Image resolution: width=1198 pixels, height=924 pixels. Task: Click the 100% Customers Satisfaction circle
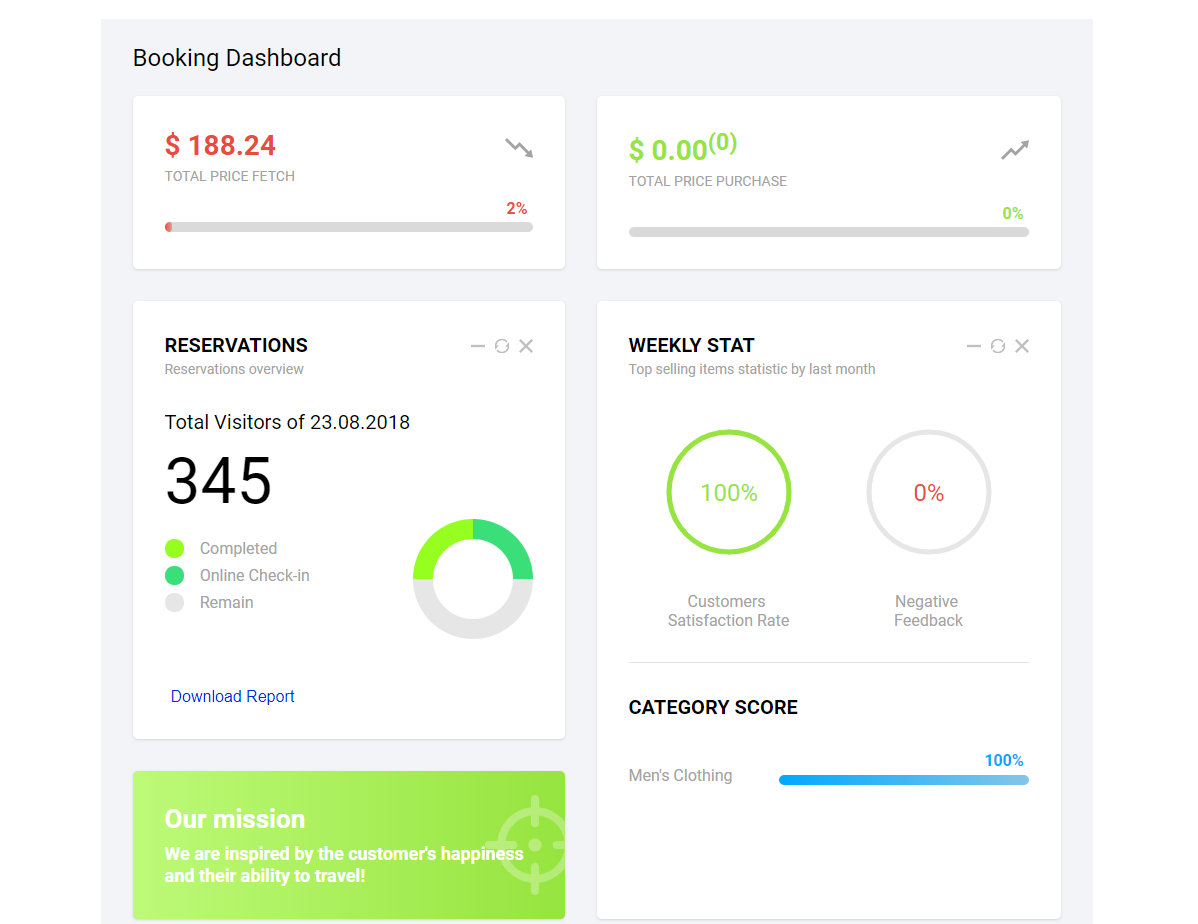pyautogui.click(x=729, y=492)
